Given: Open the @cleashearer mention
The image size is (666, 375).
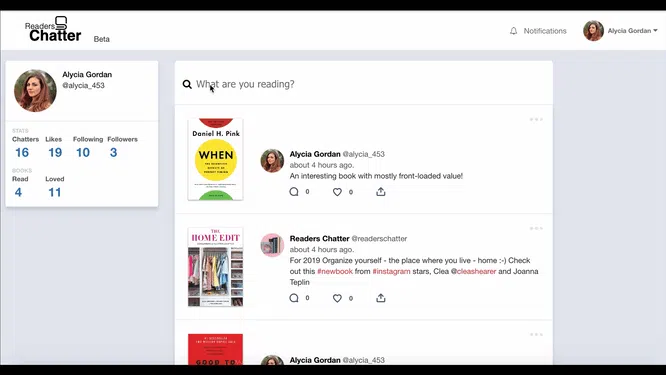Looking at the screenshot, I should [473, 271].
